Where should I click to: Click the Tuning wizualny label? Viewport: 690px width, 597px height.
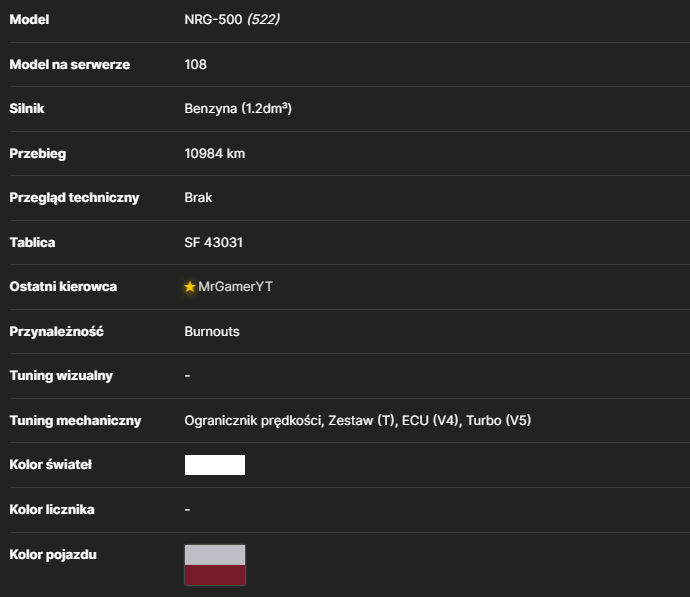pyautogui.click(x=61, y=376)
